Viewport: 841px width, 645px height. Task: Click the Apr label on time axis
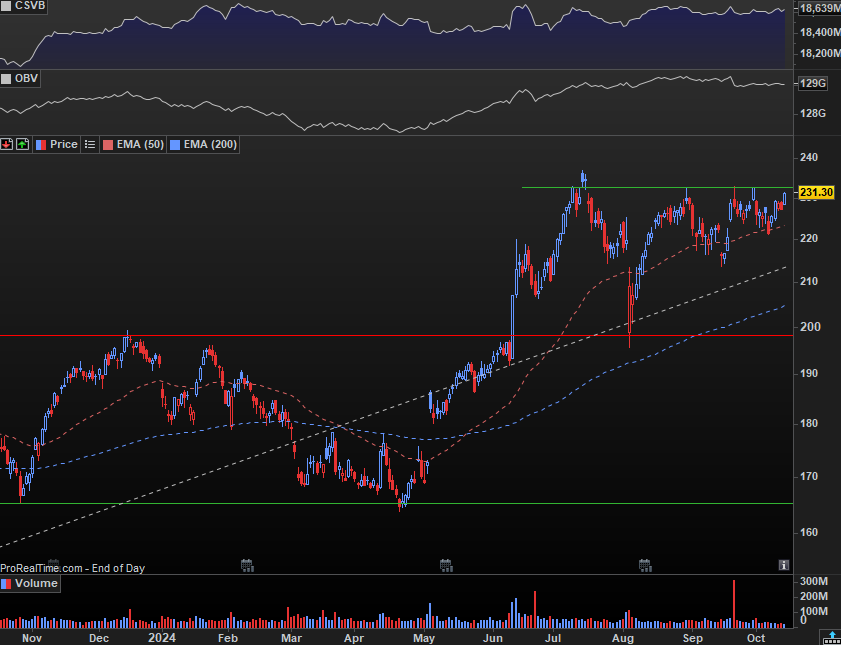pos(353,638)
